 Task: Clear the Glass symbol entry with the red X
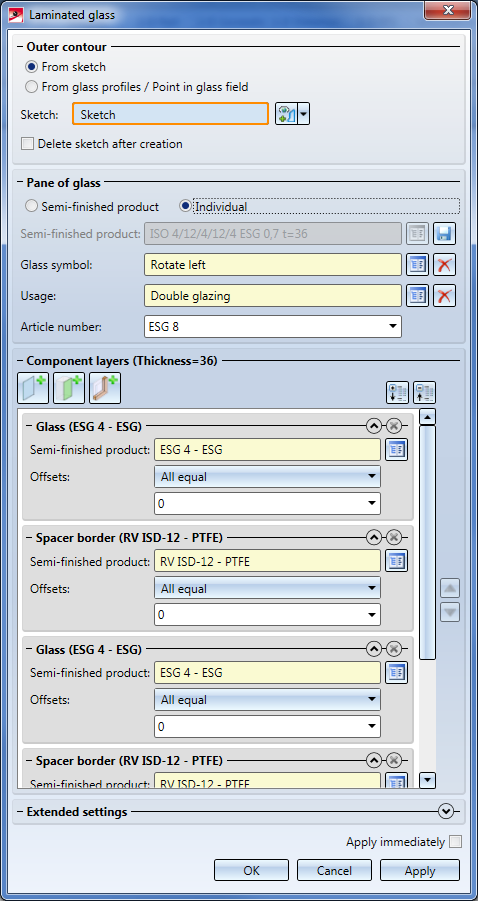coord(444,265)
